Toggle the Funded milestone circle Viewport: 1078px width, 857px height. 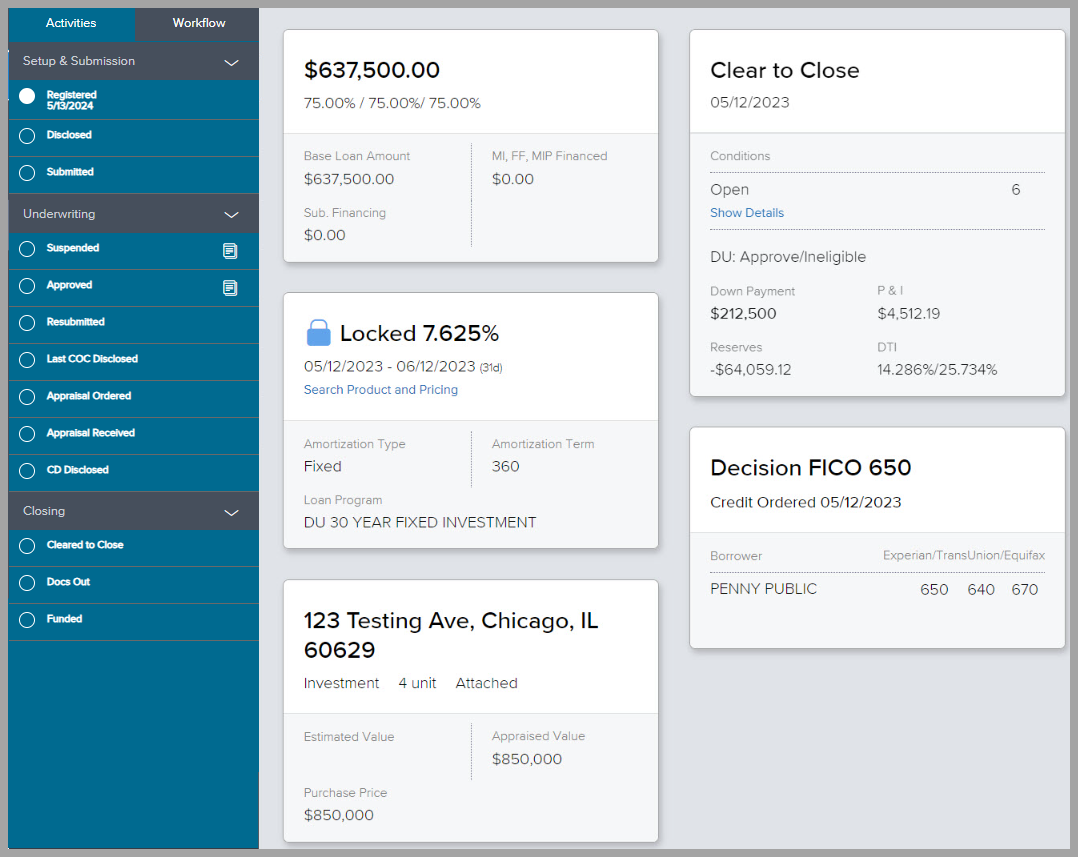(x=29, y=618)
